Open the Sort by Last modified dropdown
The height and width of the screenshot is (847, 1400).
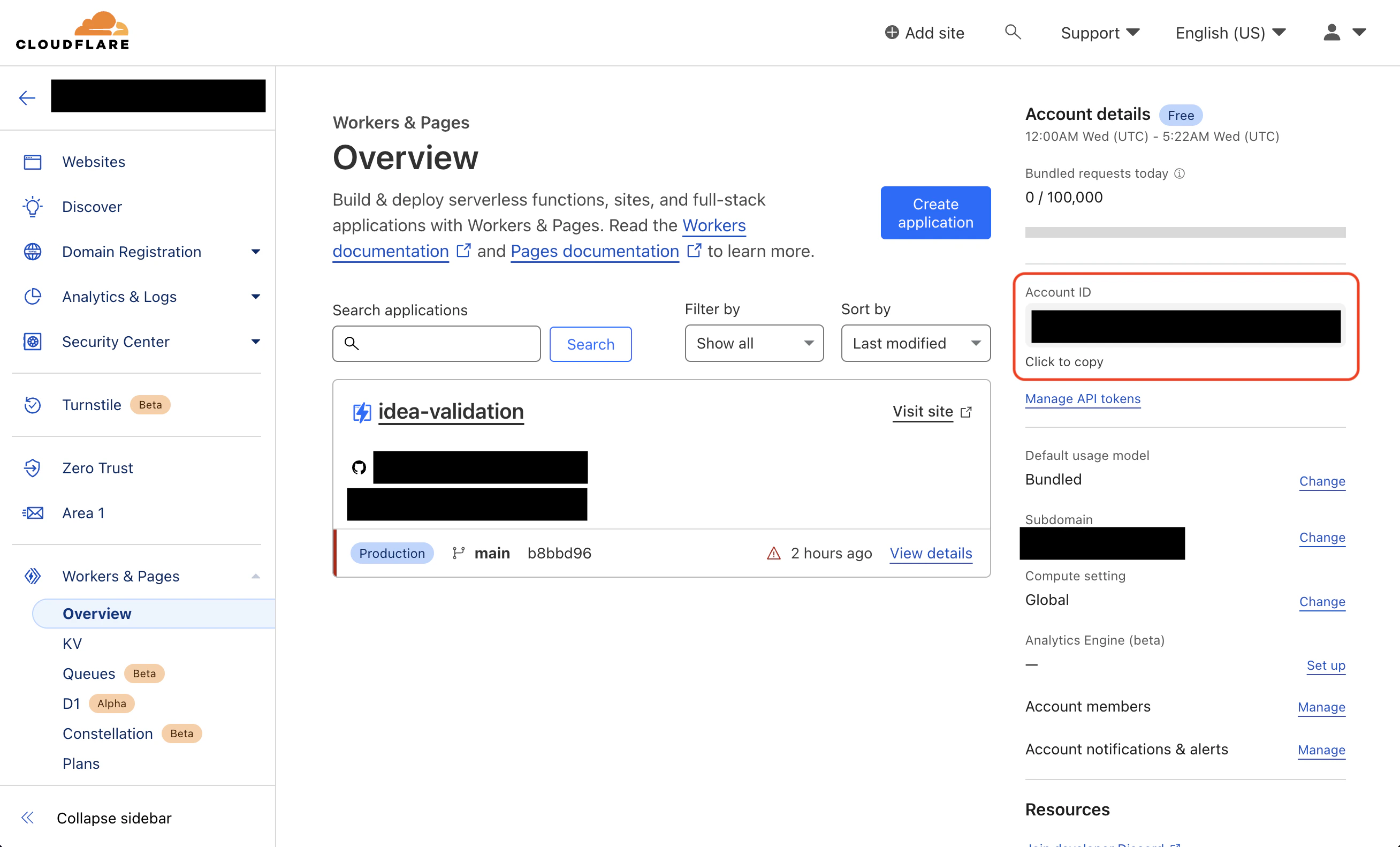point(915,343)
